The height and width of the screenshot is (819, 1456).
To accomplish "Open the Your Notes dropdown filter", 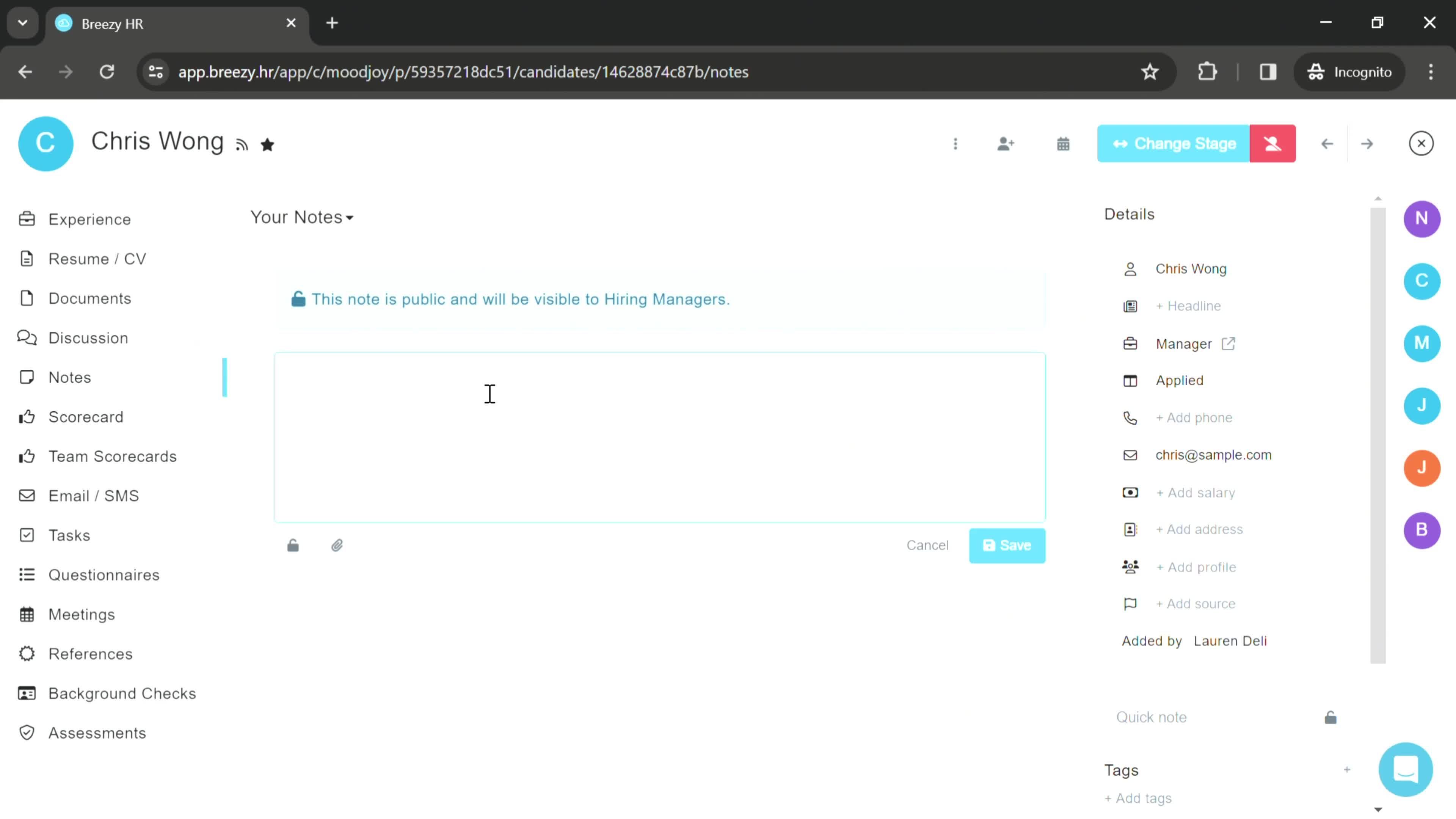I will (x=302, y=217).
